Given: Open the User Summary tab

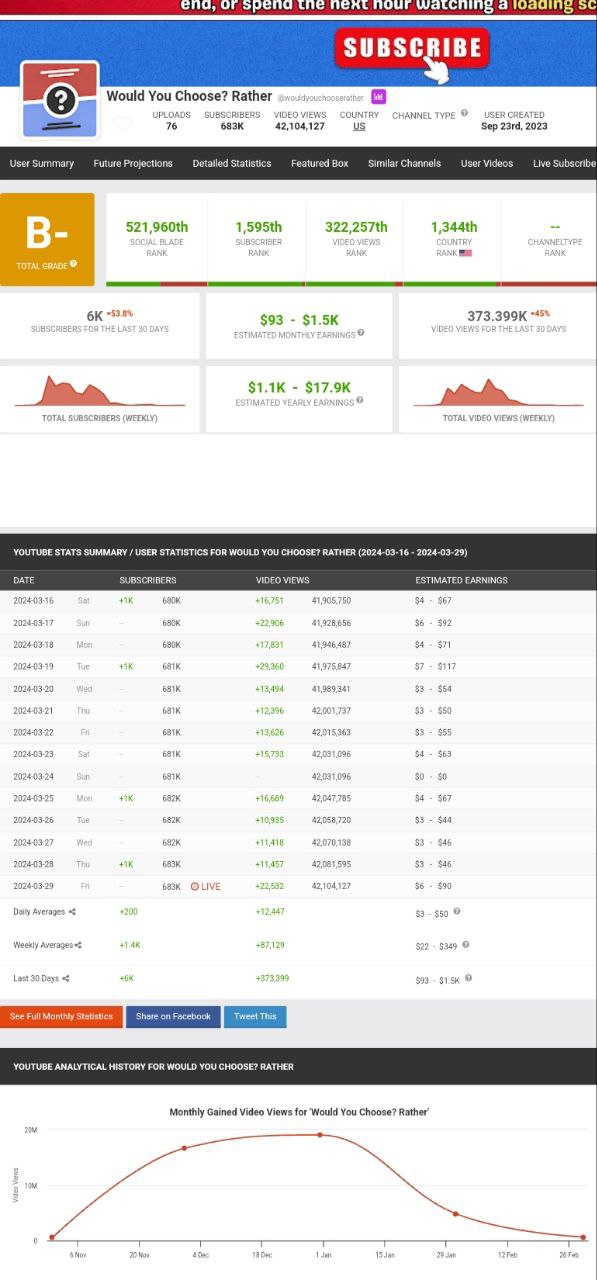Looking at the screenshot, I should pyautogui.click(x=42, y=163).
